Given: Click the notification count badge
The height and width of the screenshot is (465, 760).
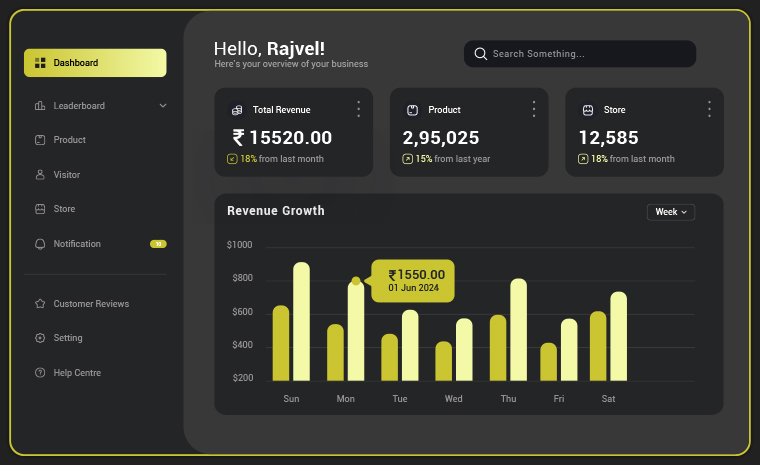Looking at the screenshot, I should point(158,244).
